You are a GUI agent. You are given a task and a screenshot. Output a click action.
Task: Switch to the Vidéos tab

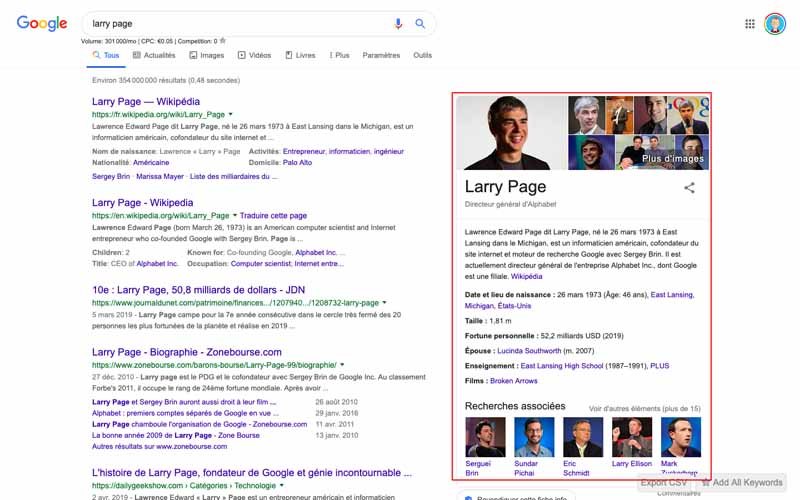(255, 55)
